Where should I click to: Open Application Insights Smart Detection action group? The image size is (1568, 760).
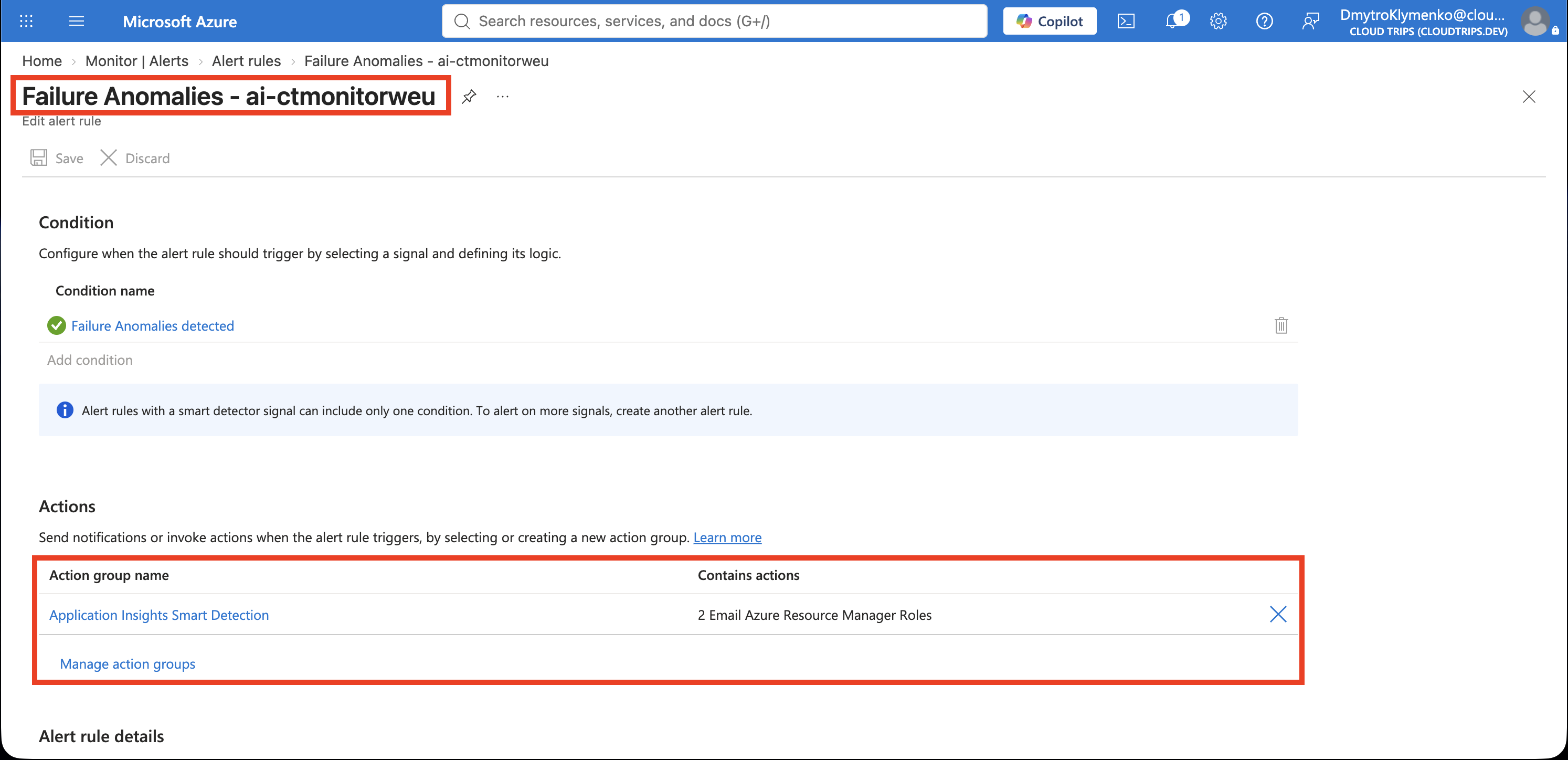pyautogui.click(x=159, y=615)
